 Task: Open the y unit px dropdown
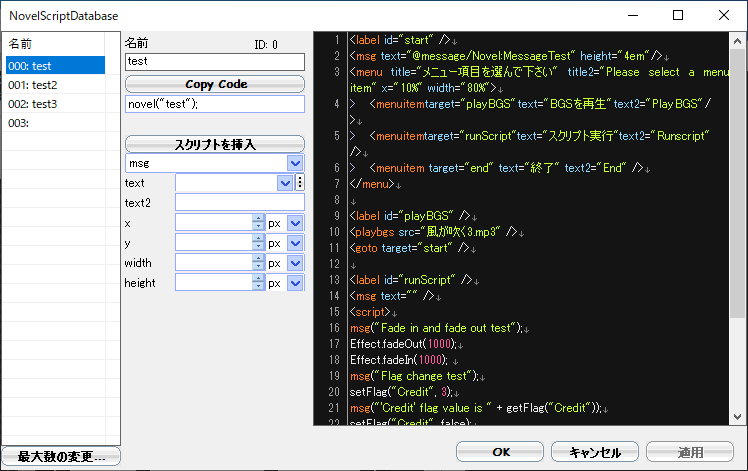295,243
